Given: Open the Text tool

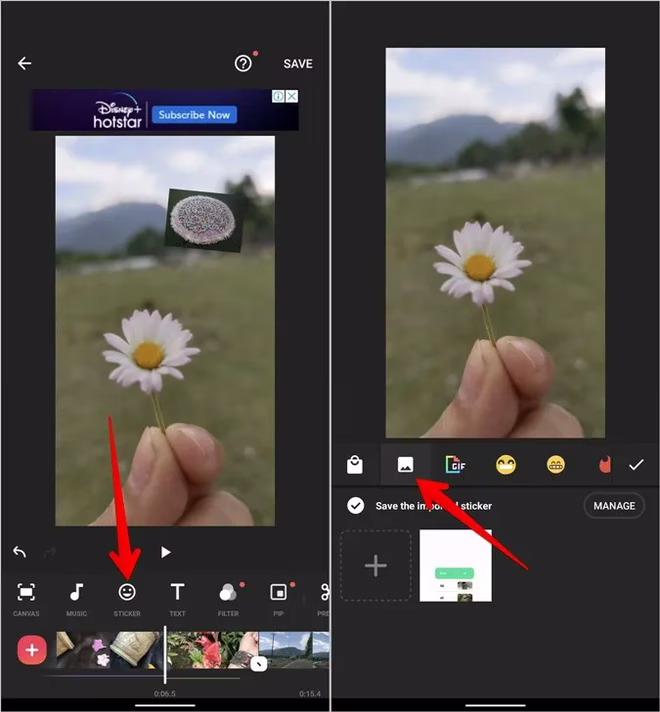Looking at the screenshot, I should 177,599.
